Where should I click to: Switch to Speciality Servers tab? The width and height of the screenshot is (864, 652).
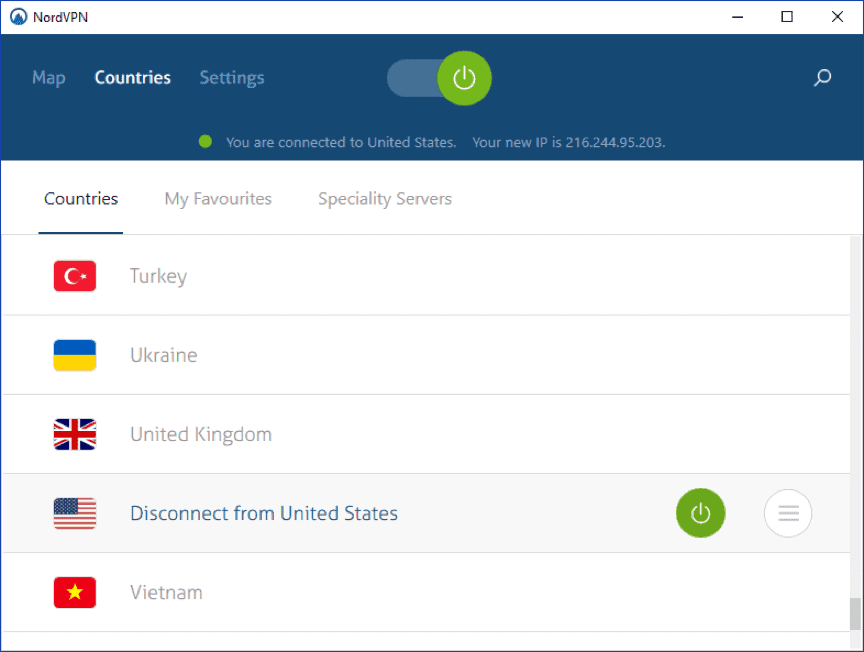coord(385,198)
